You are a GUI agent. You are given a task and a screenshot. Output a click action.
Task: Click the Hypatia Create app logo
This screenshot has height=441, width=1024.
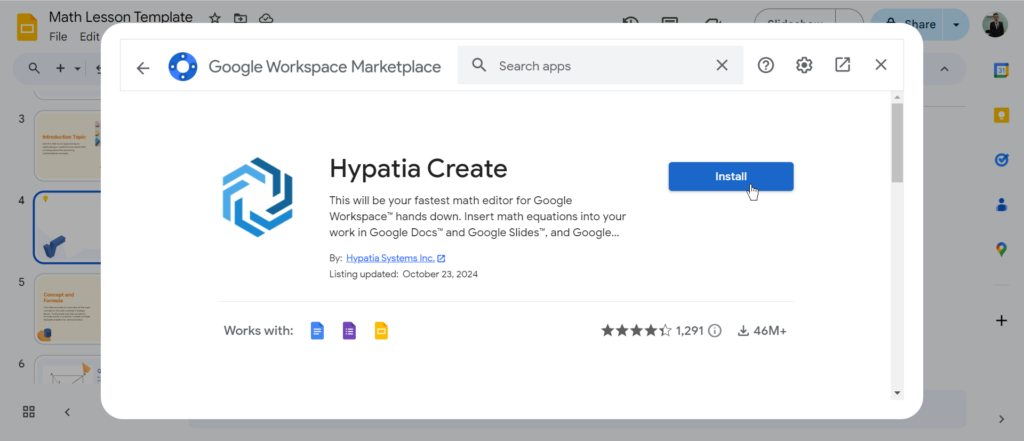[258, 195]
